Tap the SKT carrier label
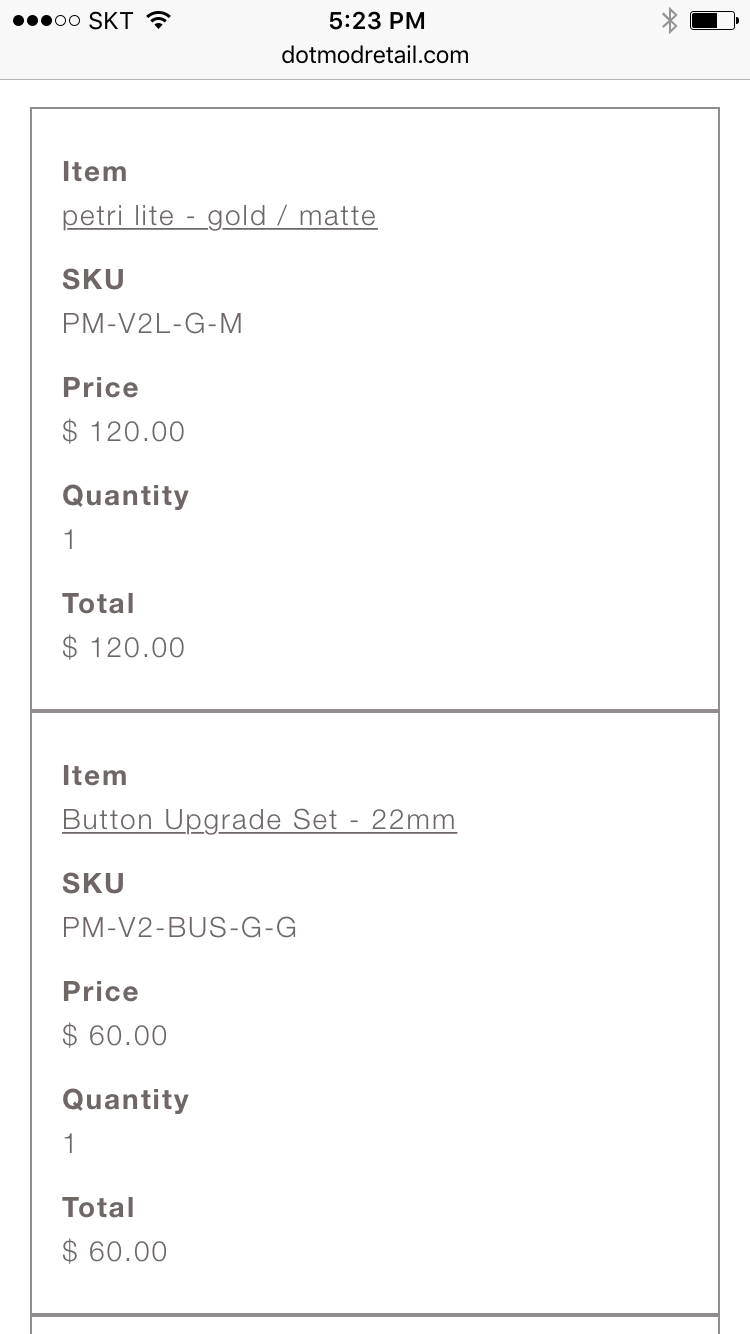750x1334 pixels. coord(111,21)
